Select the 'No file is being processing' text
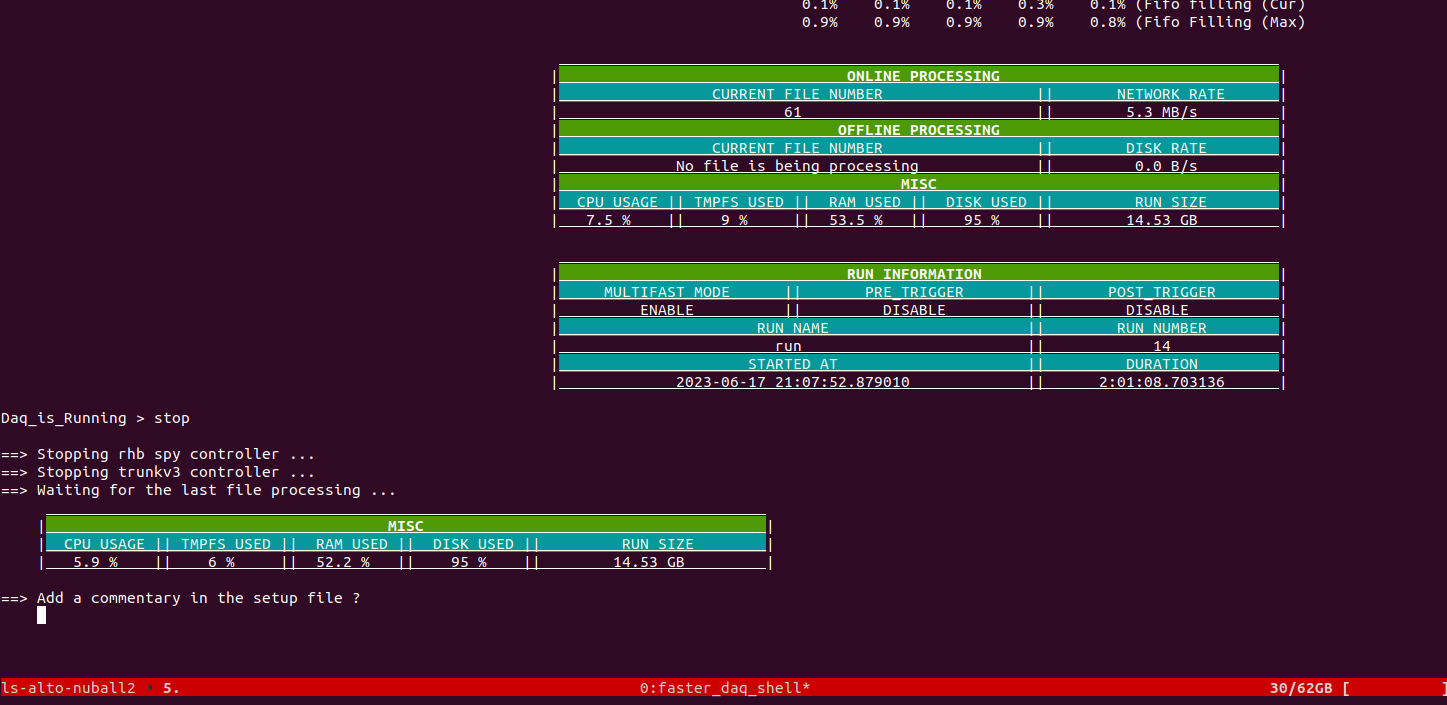This screenshot has height=705, width=1447. coord(796,166)
